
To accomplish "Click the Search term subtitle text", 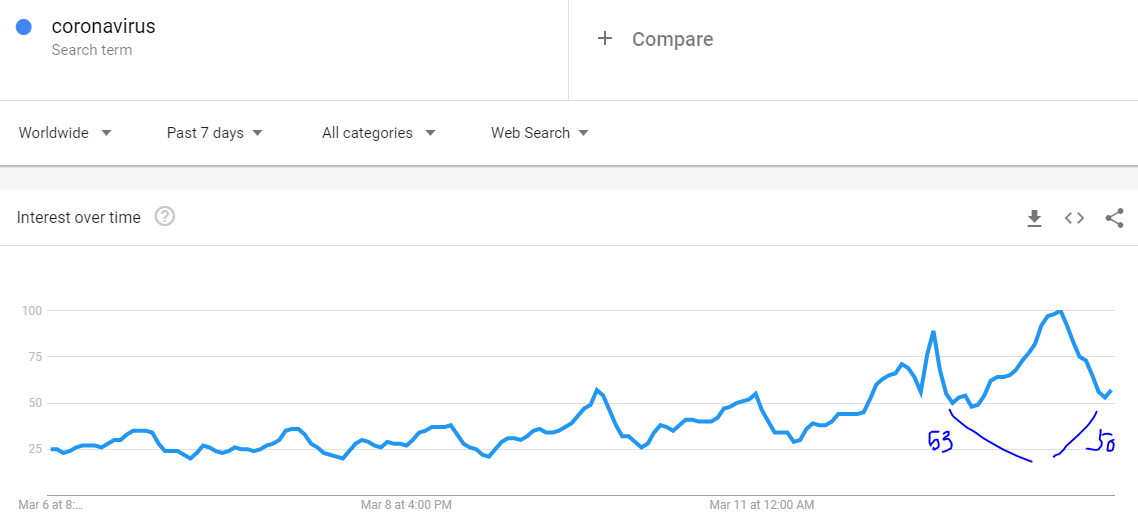I will pyautogui.click(x=91, y=50).
